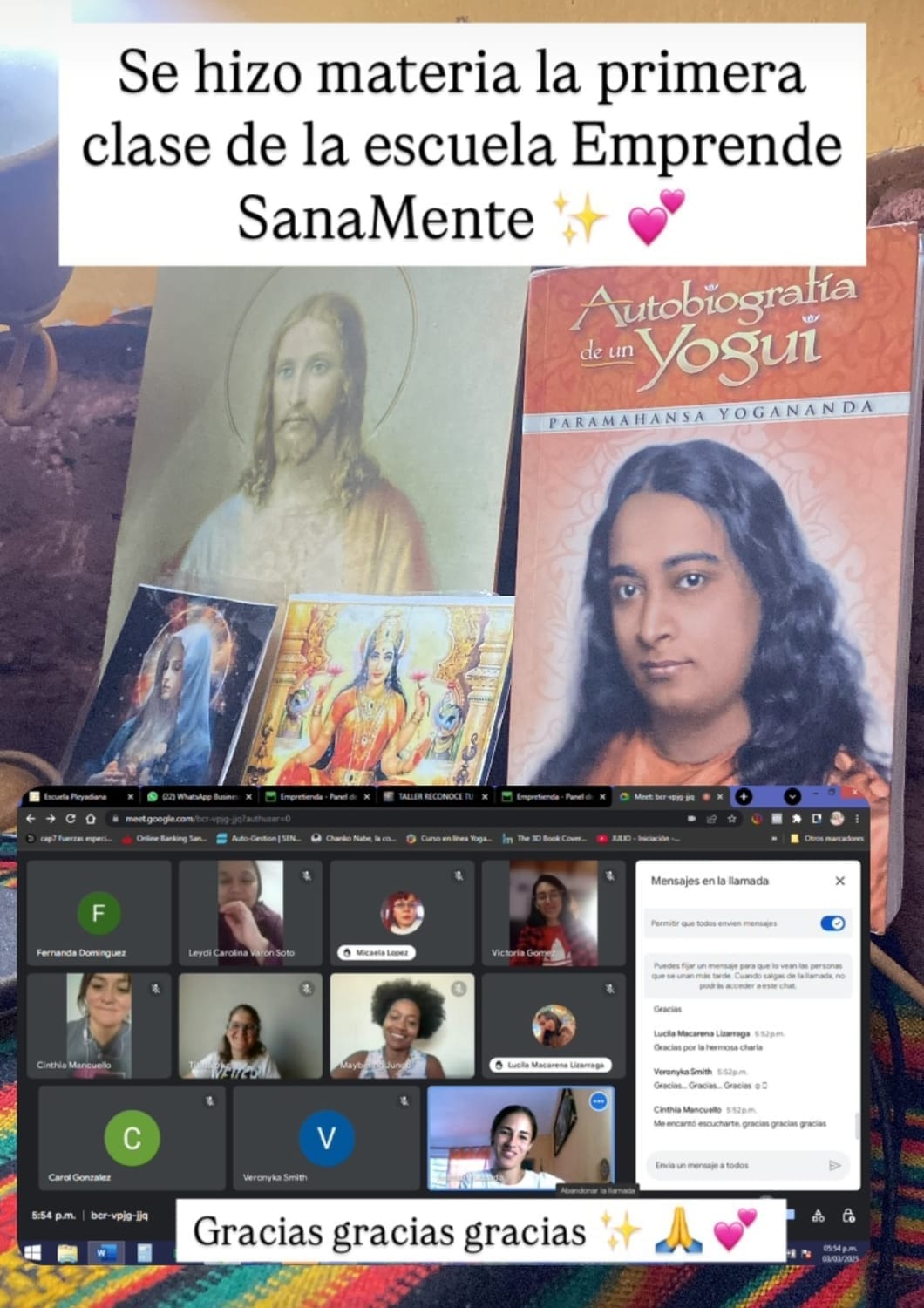
Task: Expand the Otros marcadores folder
Action: pyautogui.click(x=826, y=839)
